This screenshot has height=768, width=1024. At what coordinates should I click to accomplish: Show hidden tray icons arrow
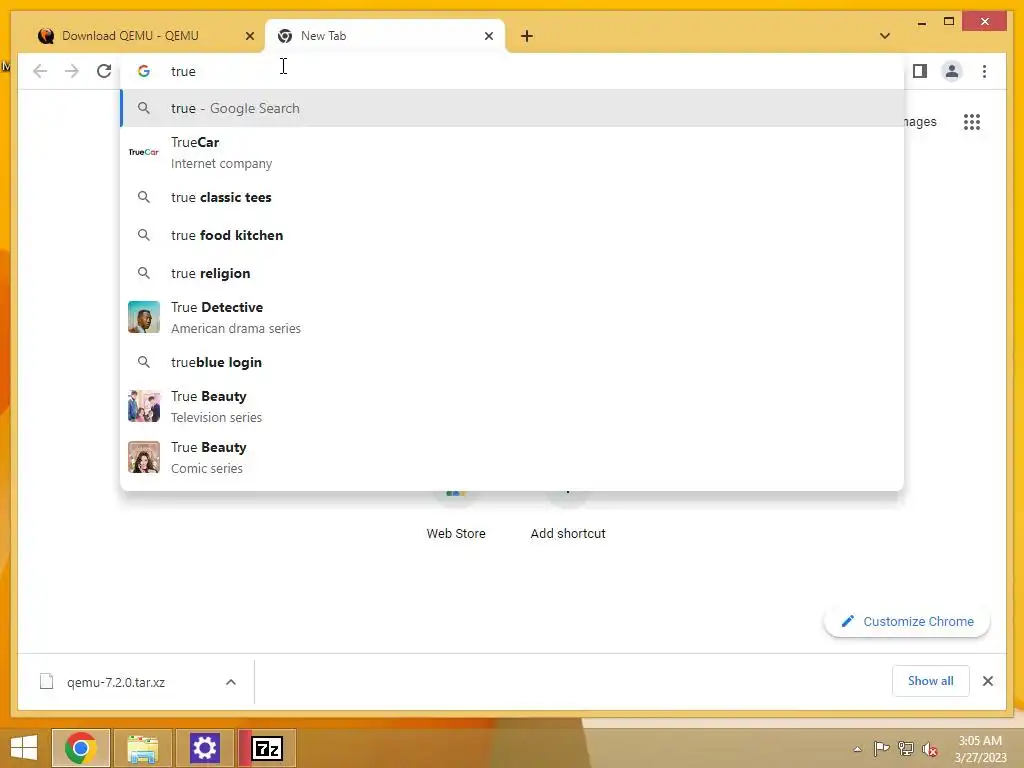pyautogui.click(x=857, y=749)
